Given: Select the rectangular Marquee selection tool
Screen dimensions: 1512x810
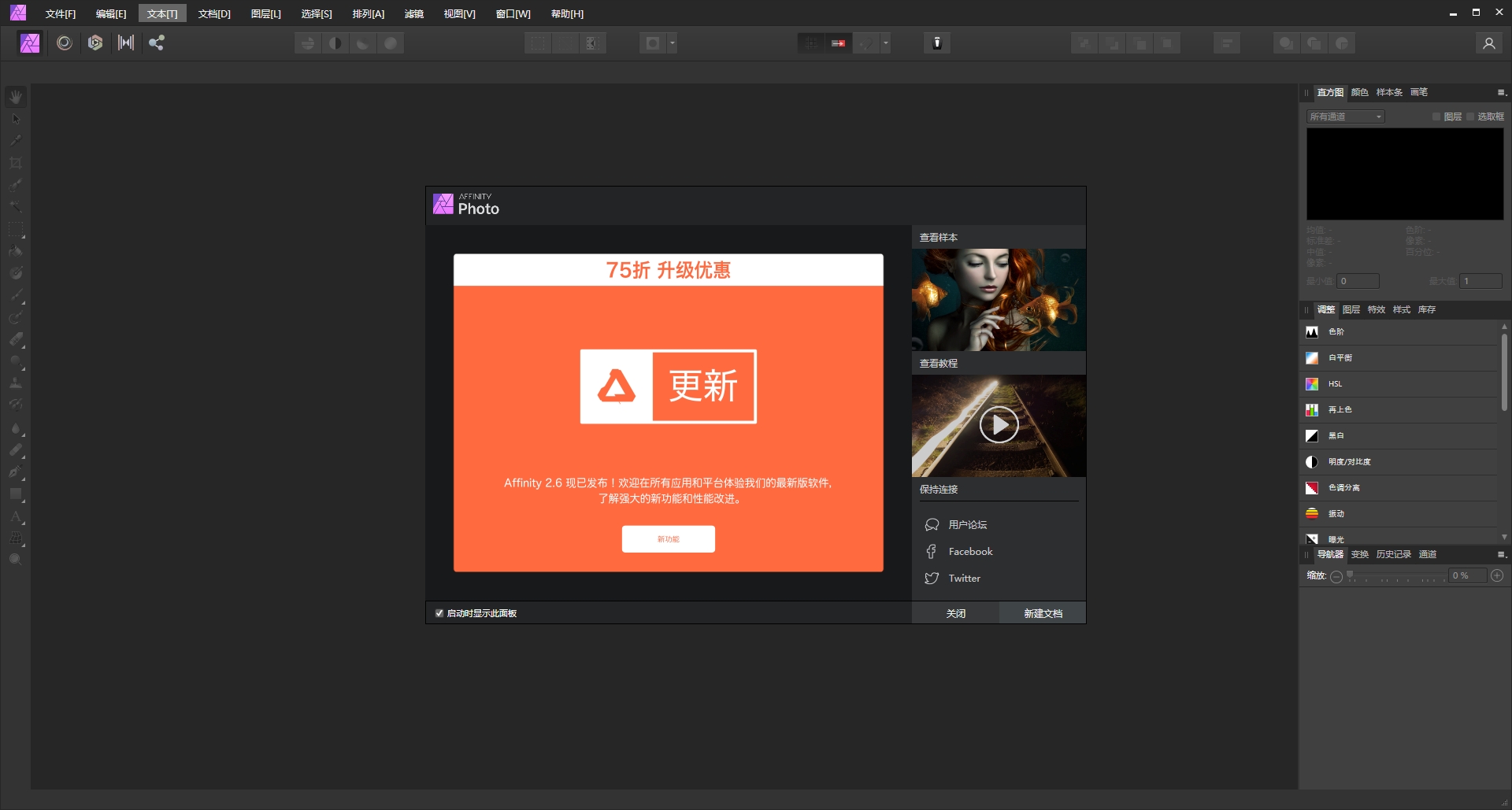Looking at the screenshot, I should click(17, 229).
